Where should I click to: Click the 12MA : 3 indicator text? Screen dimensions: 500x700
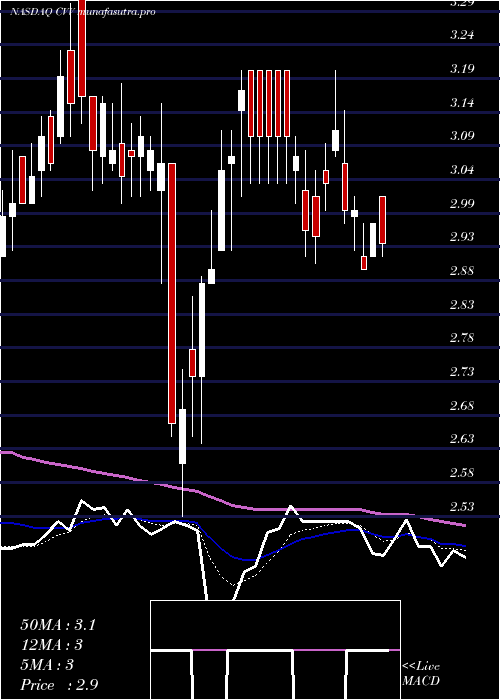click(x=52, y=645)
